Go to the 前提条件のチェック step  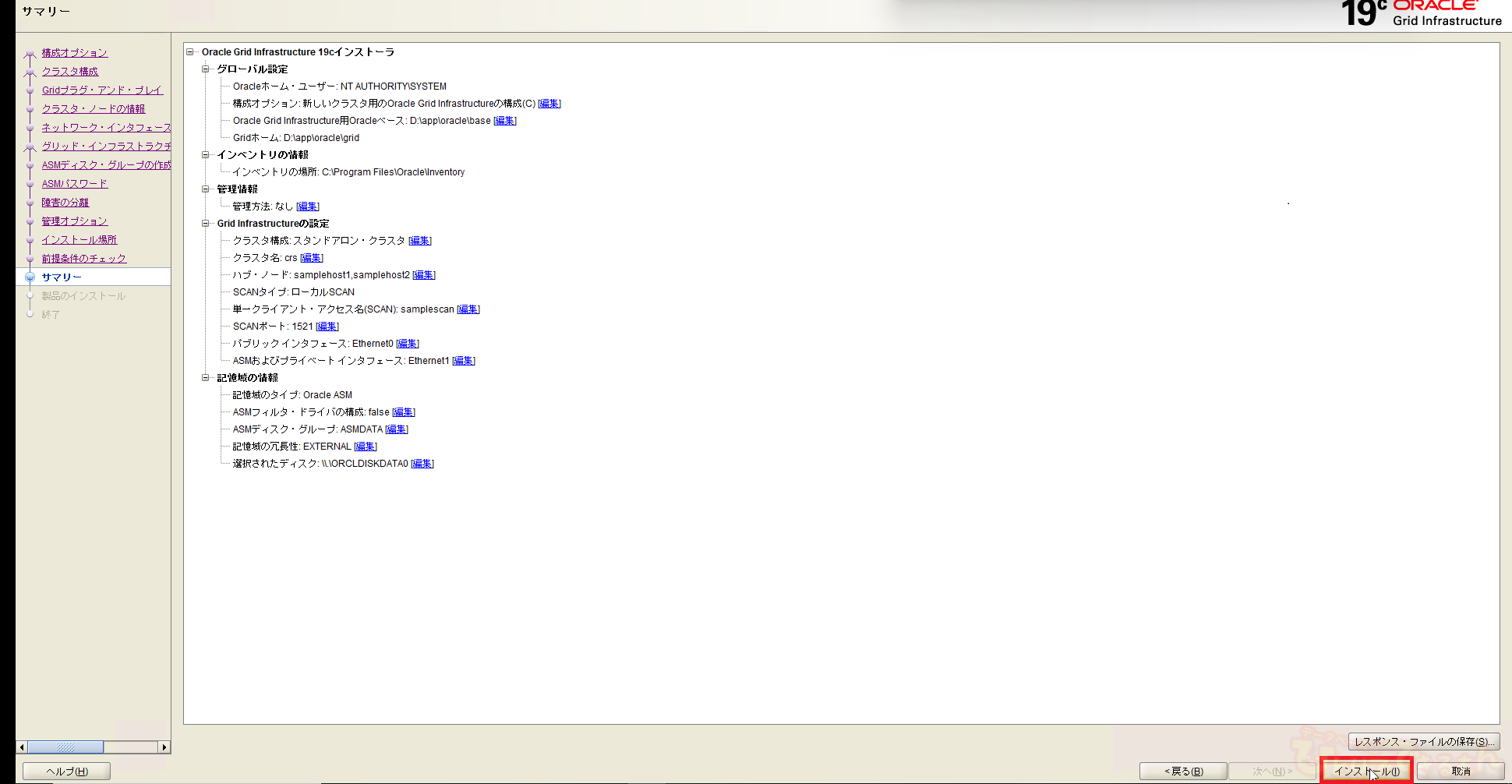click(x=84, y=259)
